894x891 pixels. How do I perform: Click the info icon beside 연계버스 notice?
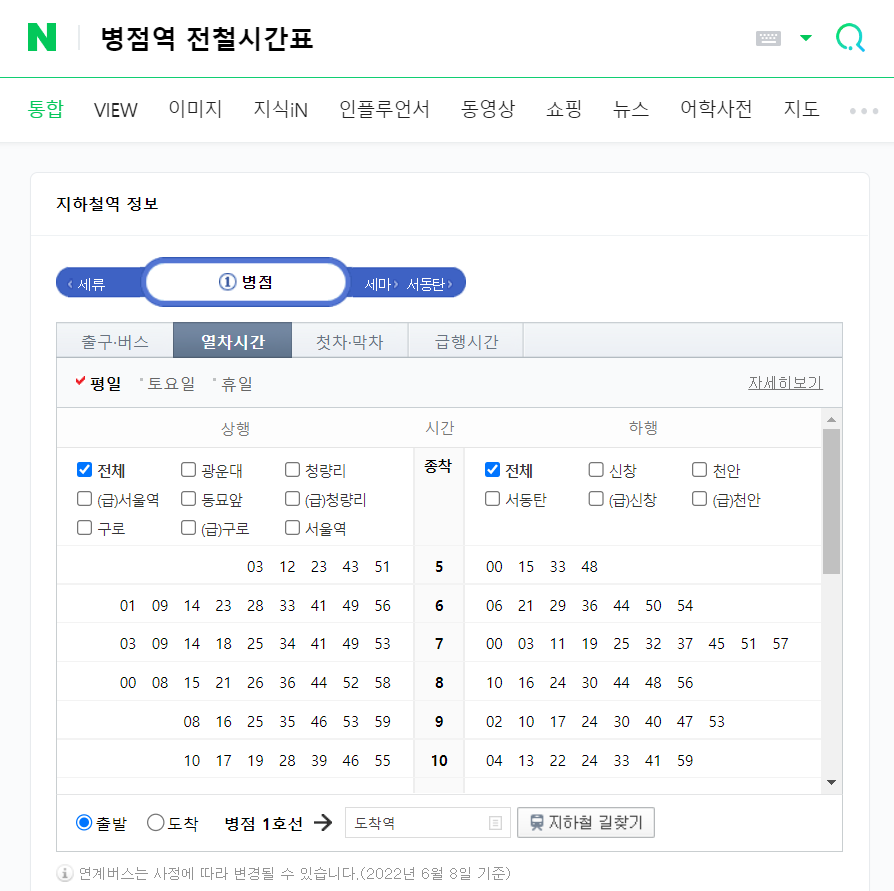pyautogui.click(x=64, y=873)
